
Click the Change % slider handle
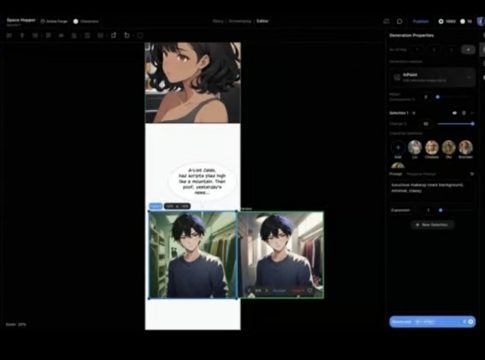point(472,124)
